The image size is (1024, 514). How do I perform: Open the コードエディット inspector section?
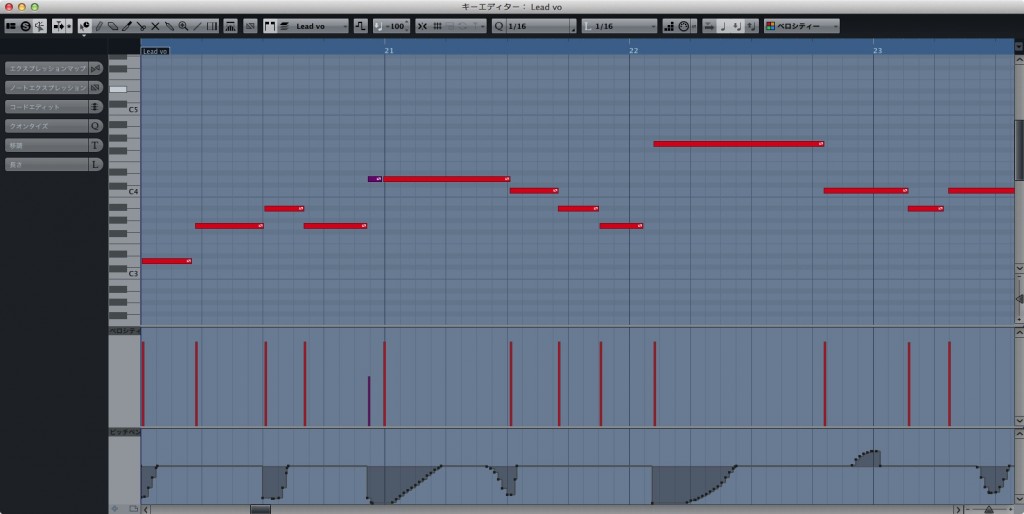click(47, 106)
